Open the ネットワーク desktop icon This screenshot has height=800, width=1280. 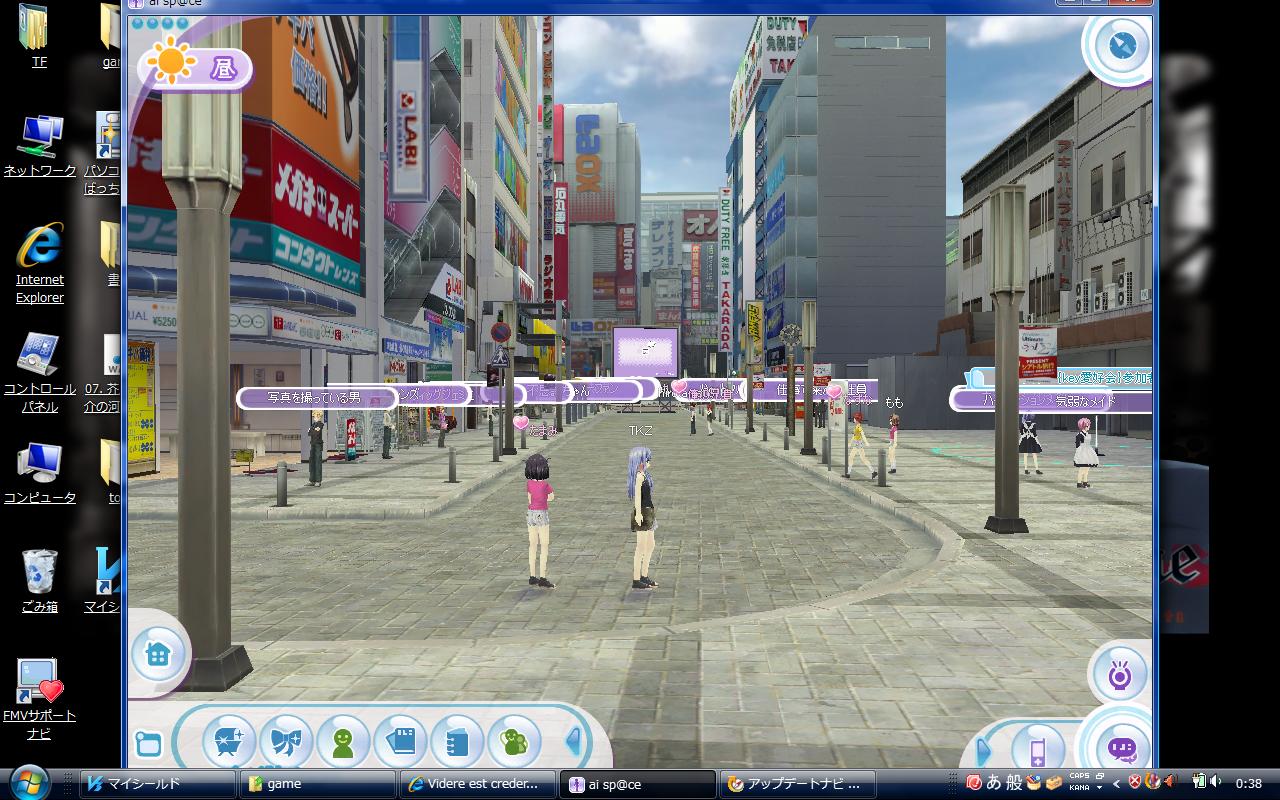tap(40, 147)
